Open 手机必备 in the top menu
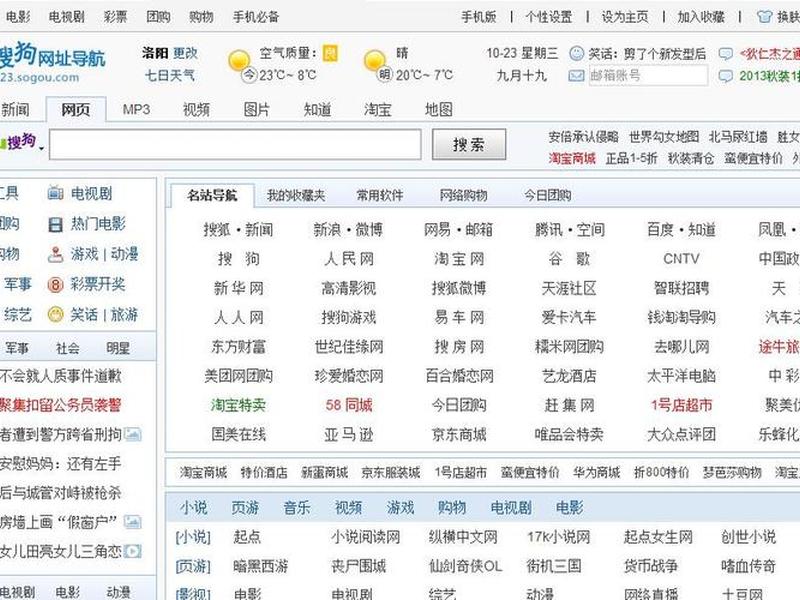800x600 pixels. coord(256,17)
